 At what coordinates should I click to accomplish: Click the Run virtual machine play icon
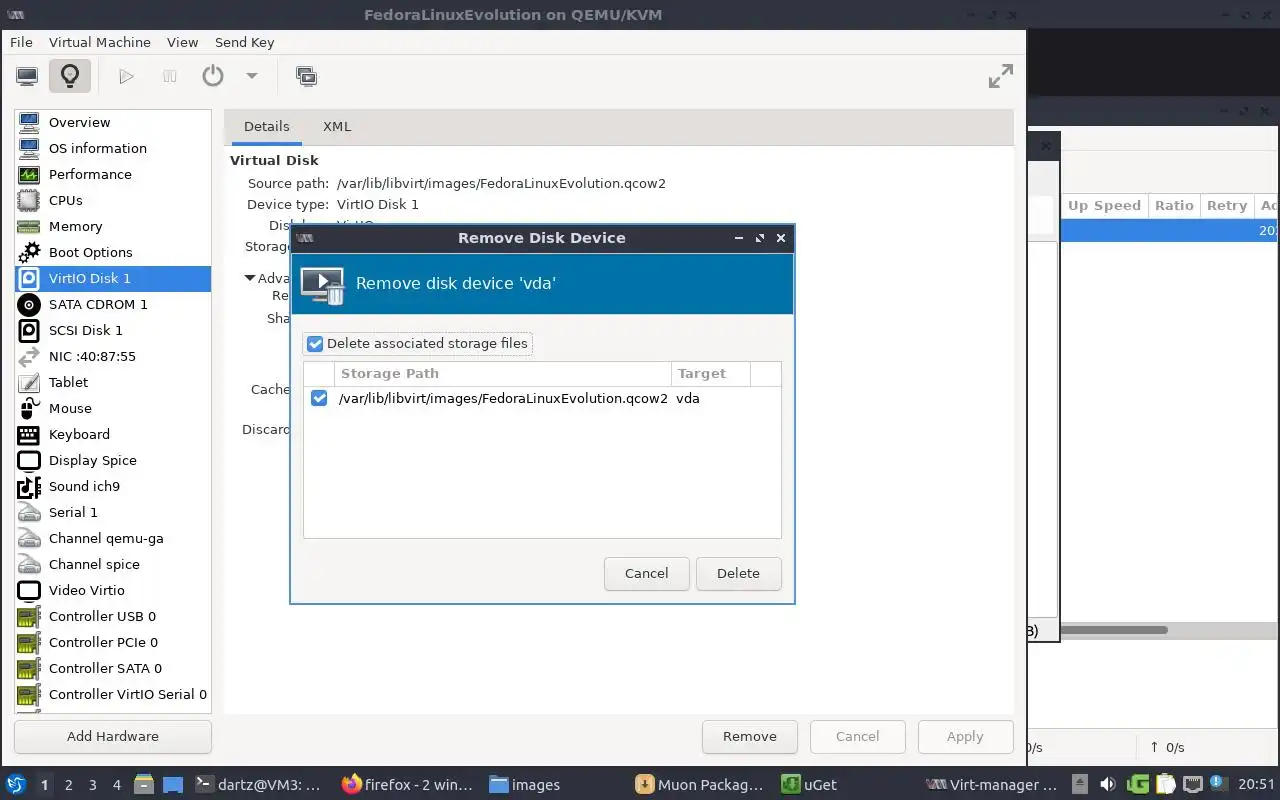pyautogui.click(x=126, y=76)
